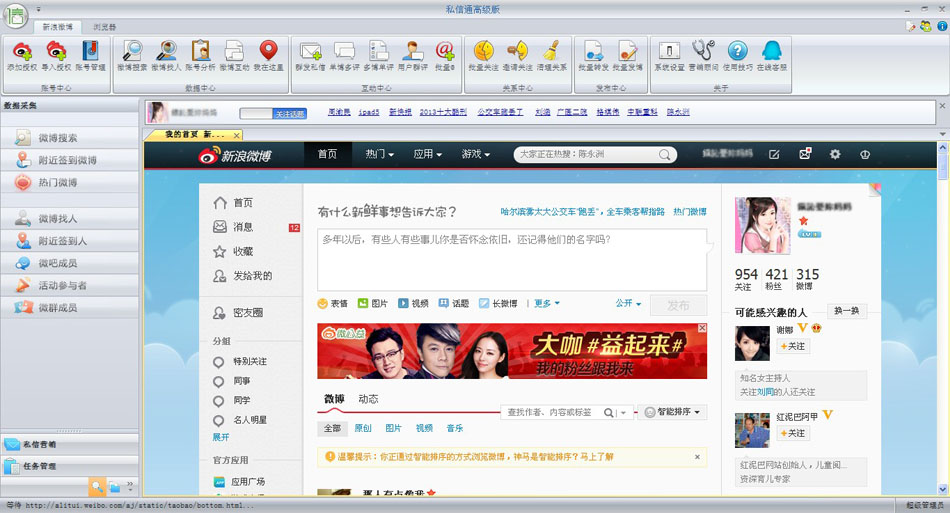Select 微群成员 in the left sidebar

(x=70, y=308)
